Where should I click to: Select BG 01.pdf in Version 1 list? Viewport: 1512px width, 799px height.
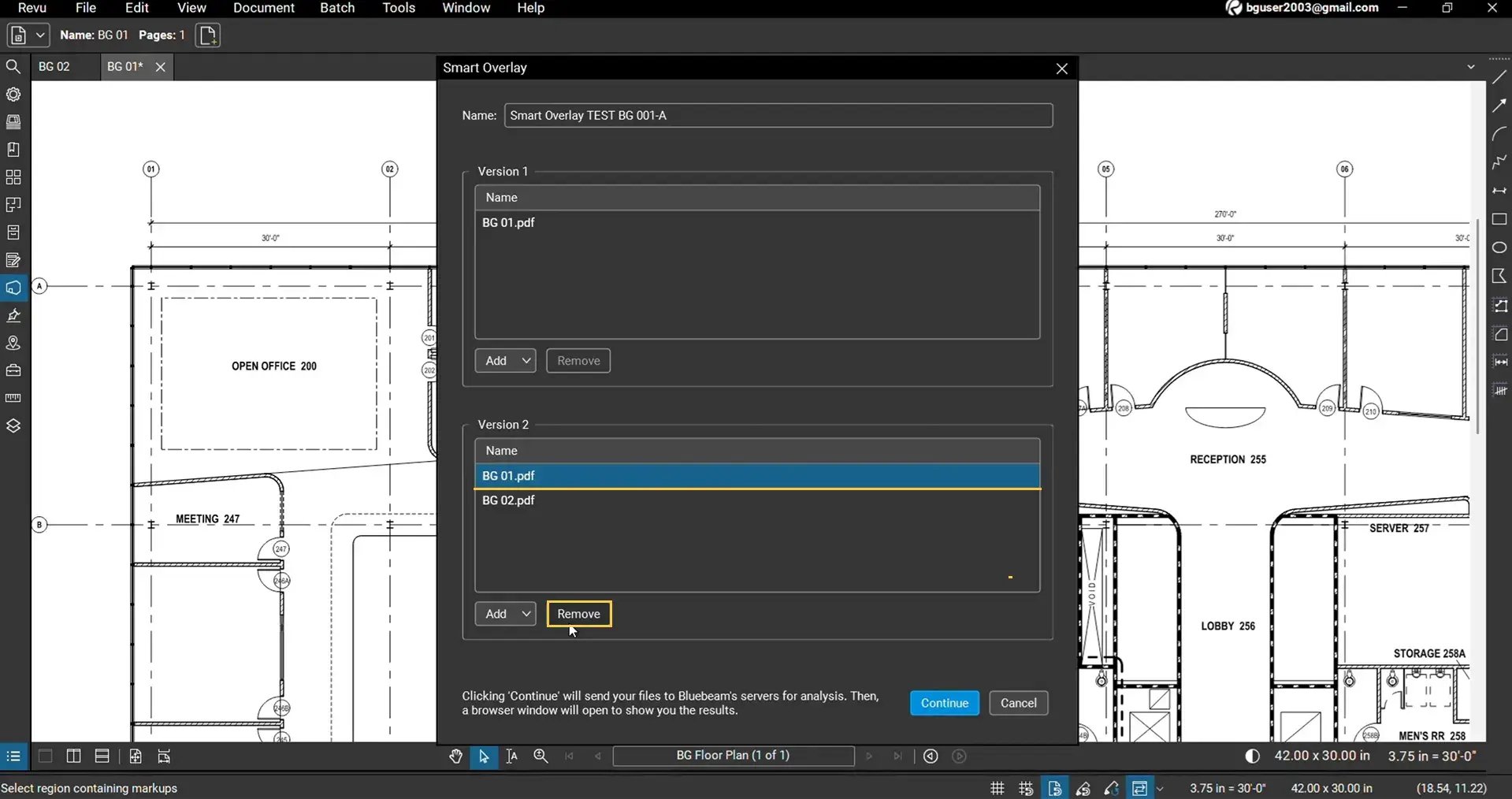pos(757,223)
